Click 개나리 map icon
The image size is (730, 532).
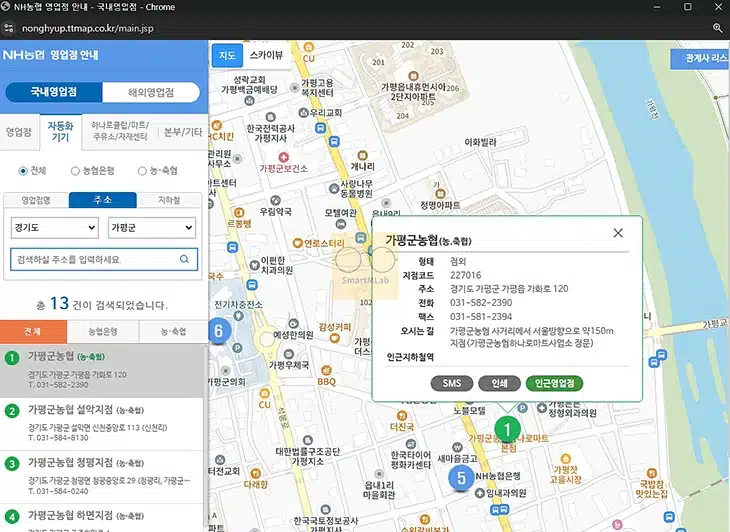click(363, 155)
